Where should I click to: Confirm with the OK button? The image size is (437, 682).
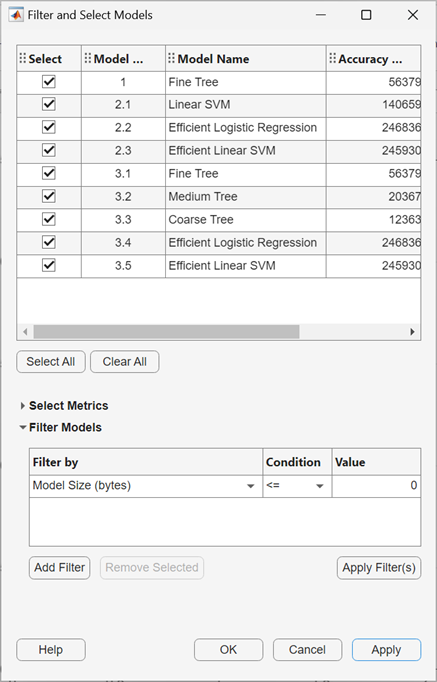(229, 650)
